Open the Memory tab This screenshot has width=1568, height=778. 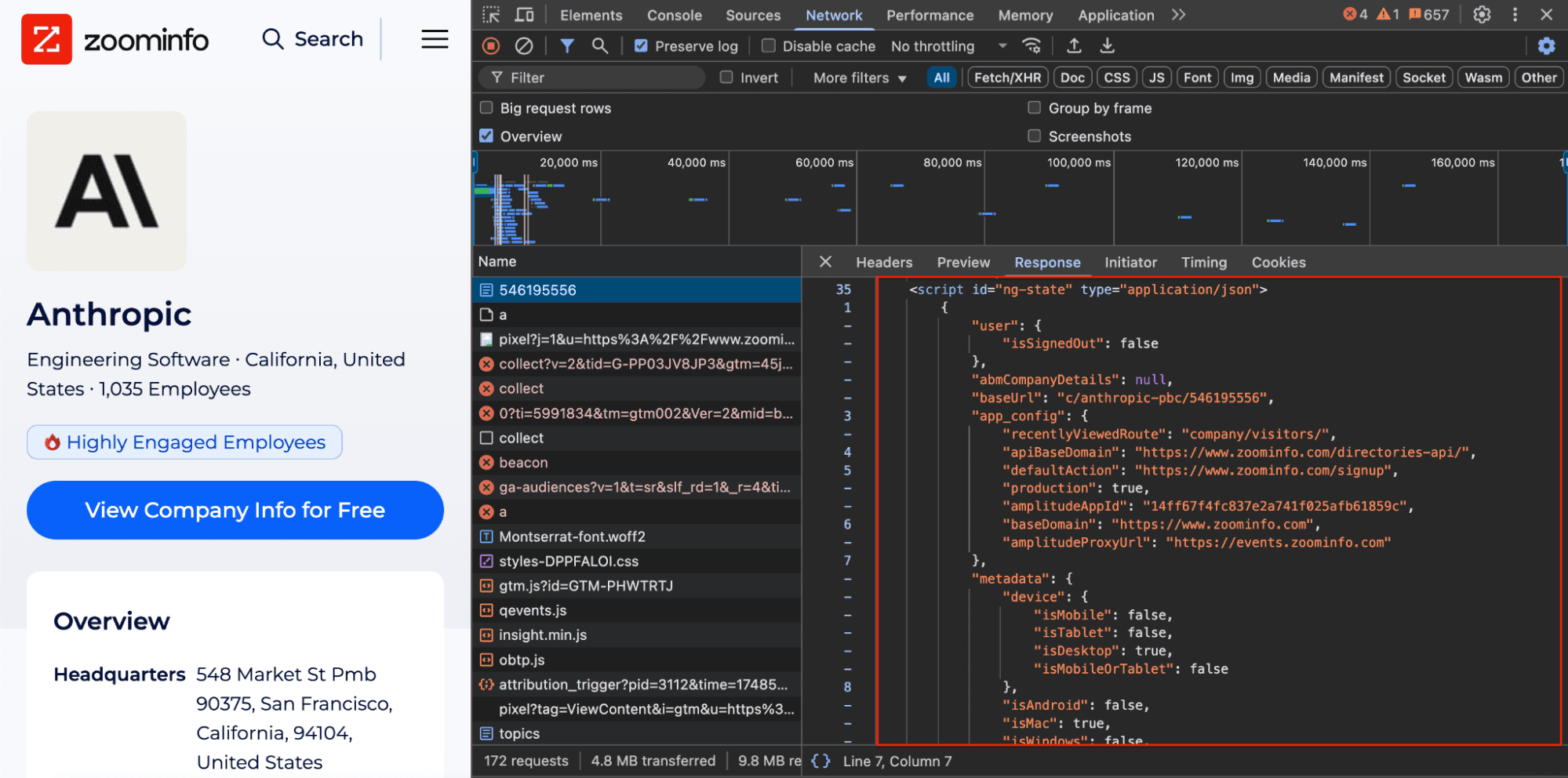coord(1025,15)
